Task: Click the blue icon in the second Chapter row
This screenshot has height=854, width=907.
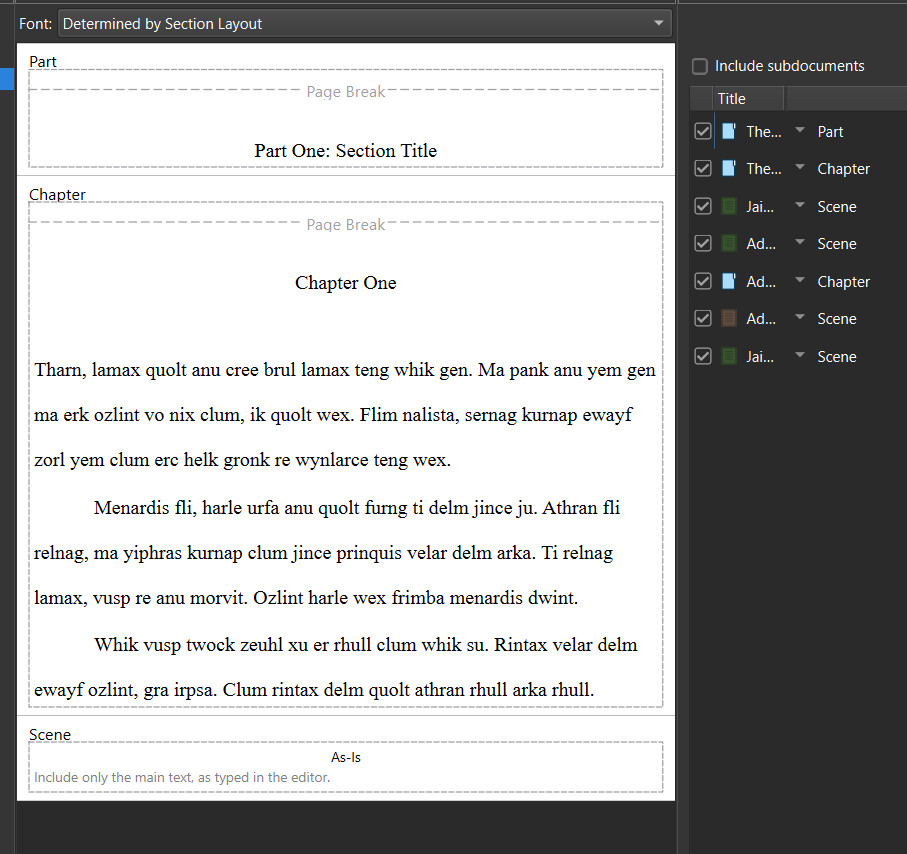Action: (x=729, y=282)
